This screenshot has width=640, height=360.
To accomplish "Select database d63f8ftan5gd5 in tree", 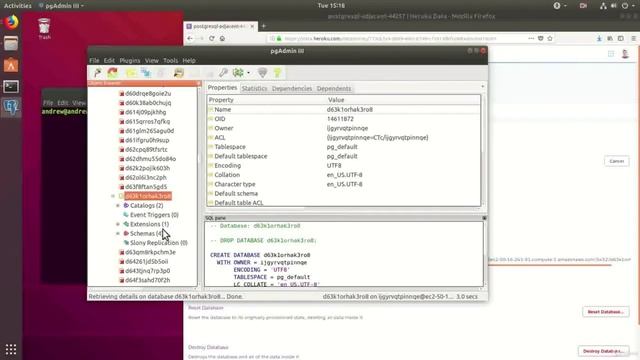I will point(146,187).
